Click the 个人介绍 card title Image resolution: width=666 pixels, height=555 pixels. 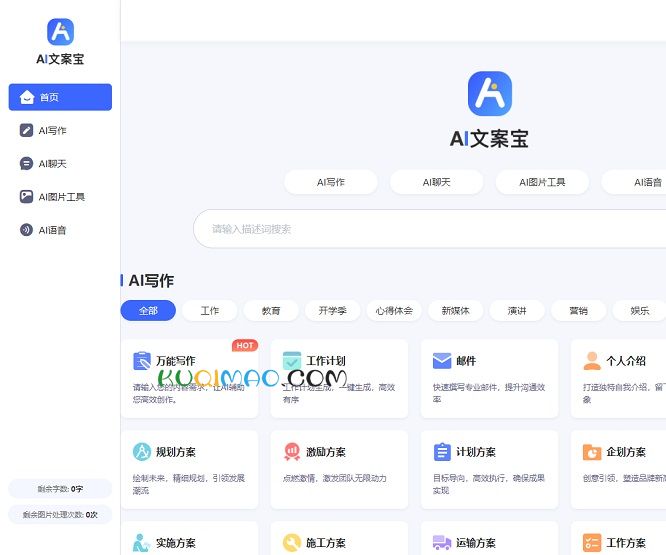click(626, 361)
